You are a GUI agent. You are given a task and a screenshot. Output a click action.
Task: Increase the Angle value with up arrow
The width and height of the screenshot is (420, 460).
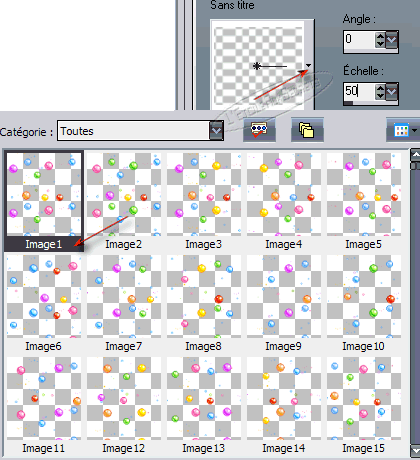pos(380,36)
